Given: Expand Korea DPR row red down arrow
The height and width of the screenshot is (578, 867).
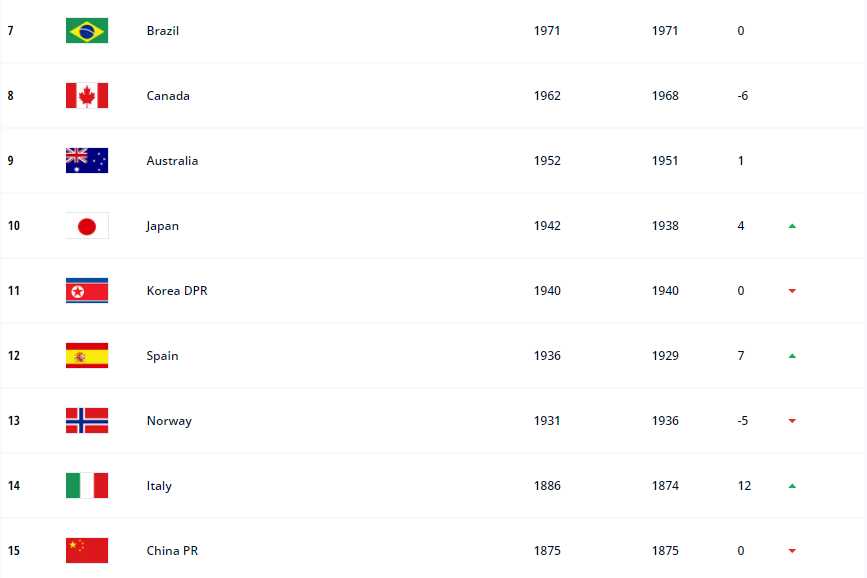Looking at the screenshot, I should click(792, 291).
